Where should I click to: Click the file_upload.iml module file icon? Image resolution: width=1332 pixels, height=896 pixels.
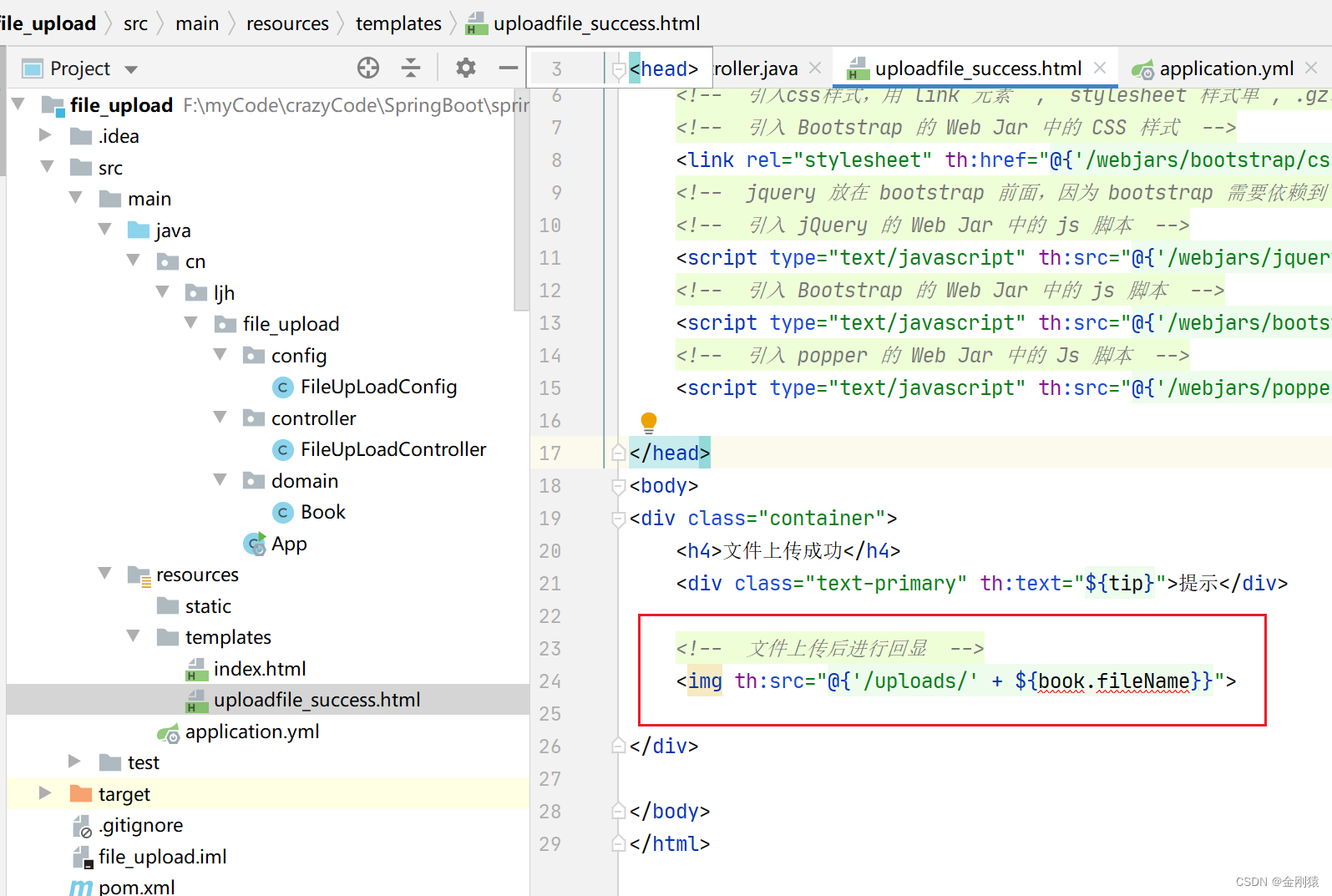(82, 857)
